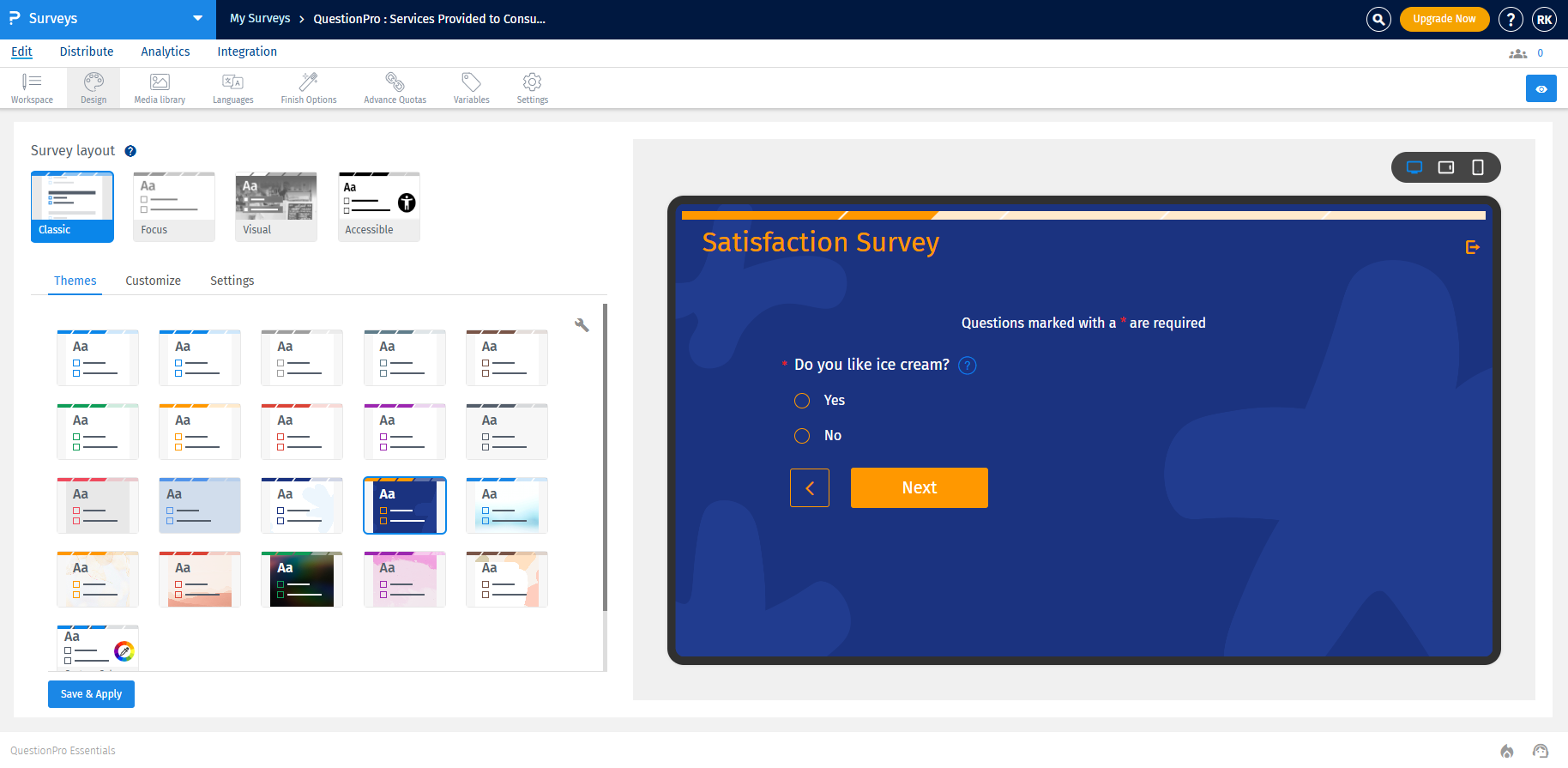The image size is (1568, 768).
Task: Switch preview to mobile phone device
Action: tap(1478, 167)
